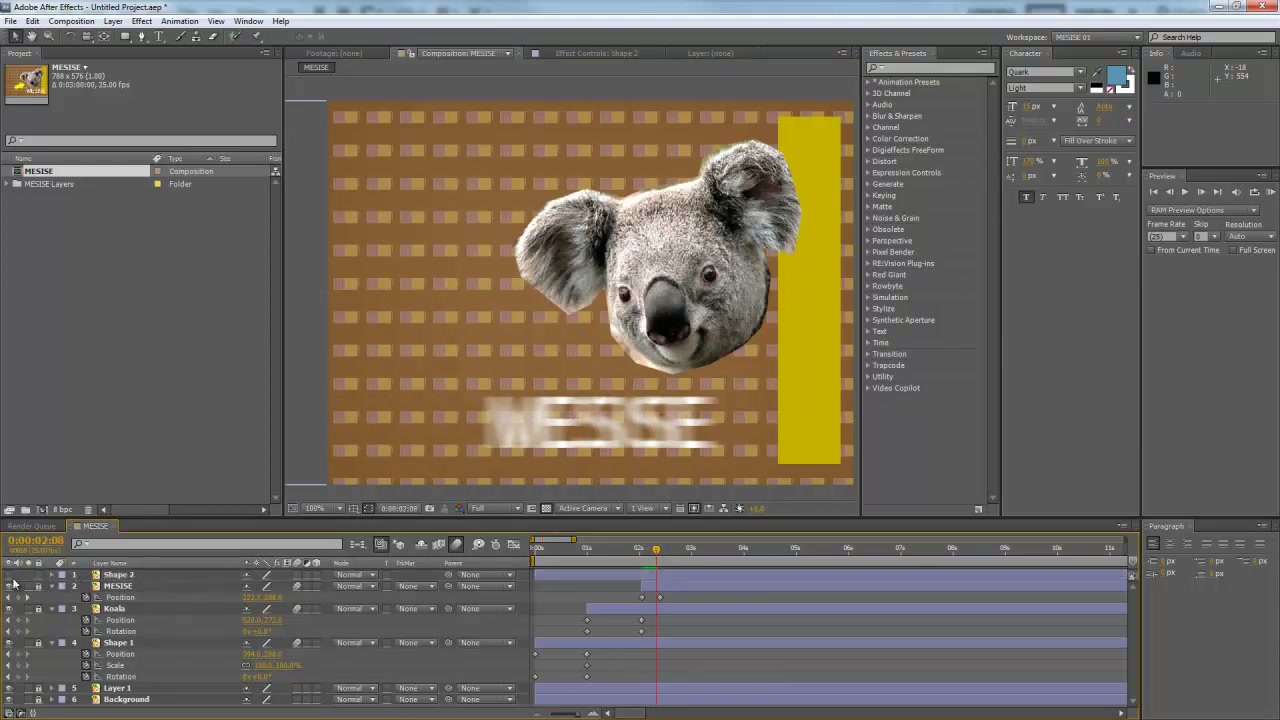The height and width of the screenshot is (720, 1280).
Task: Start playback in the Preview panel
Action: 1185,192
